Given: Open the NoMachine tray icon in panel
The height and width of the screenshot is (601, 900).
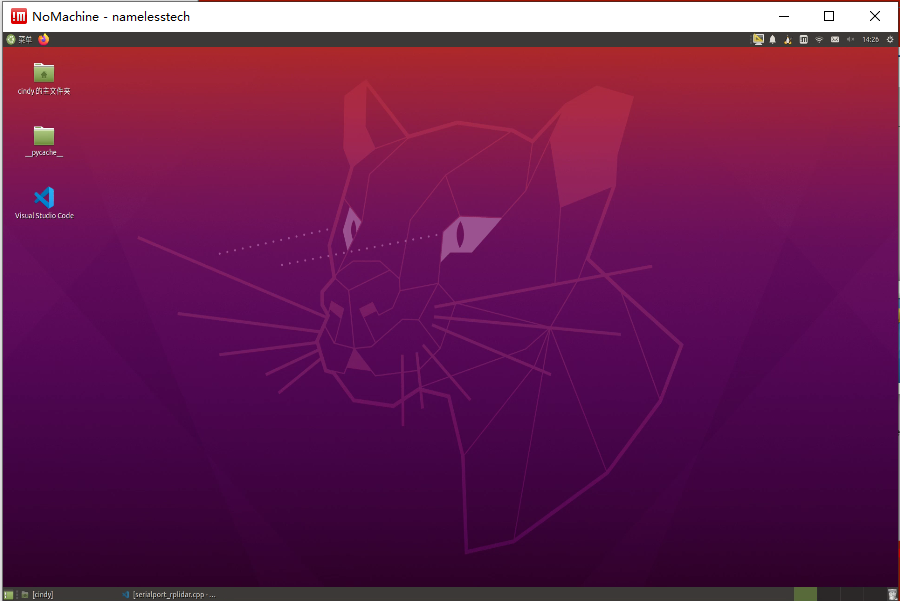Looking at the screenshot, I should coord(804,40).
